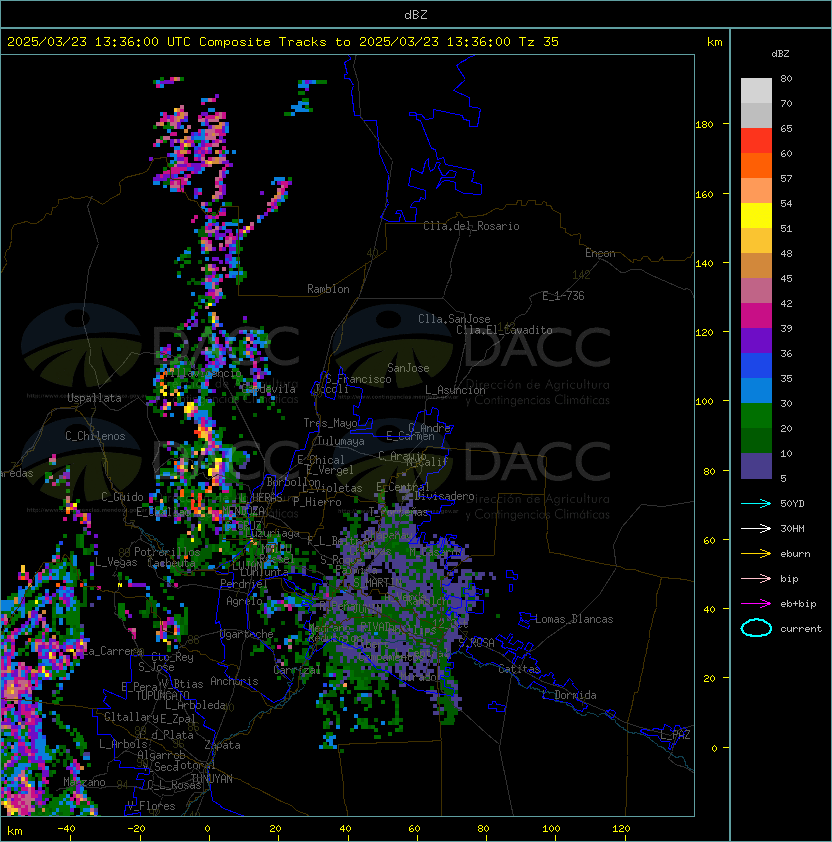Click the Catitas map label

coord(519,669)
